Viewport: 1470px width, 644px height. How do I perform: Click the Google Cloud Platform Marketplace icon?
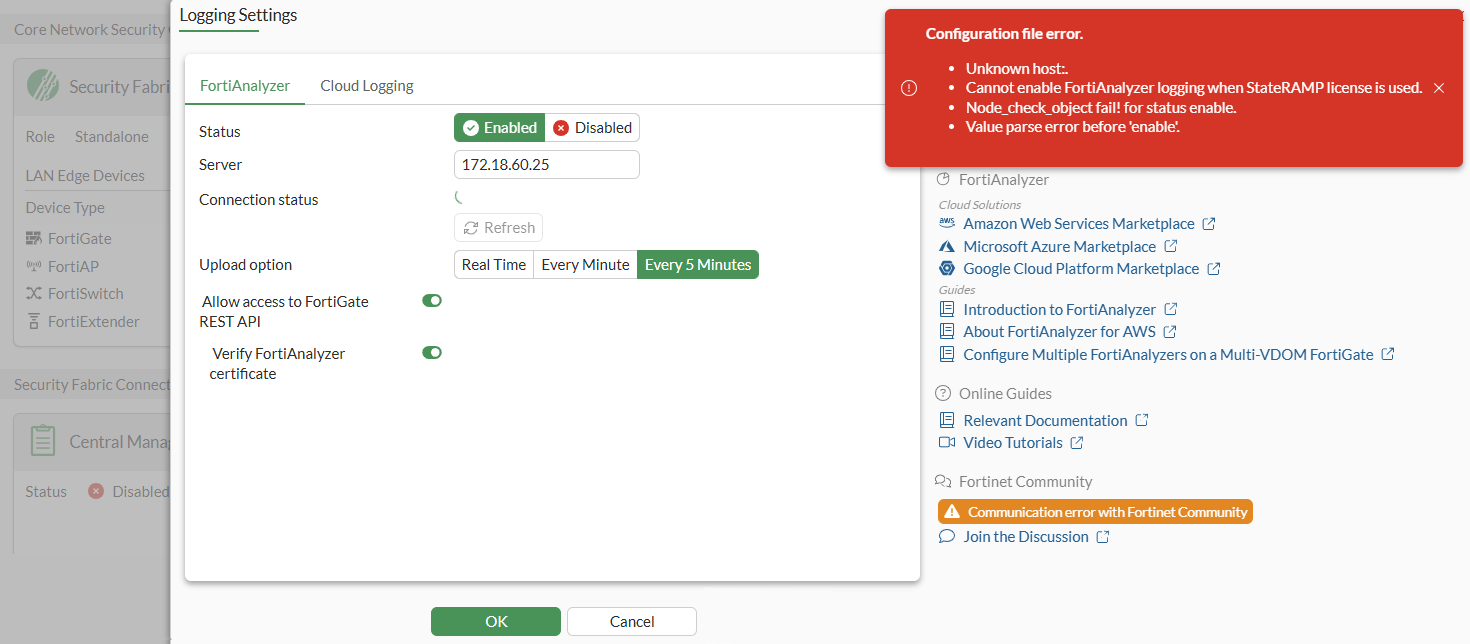pos(947,268)
